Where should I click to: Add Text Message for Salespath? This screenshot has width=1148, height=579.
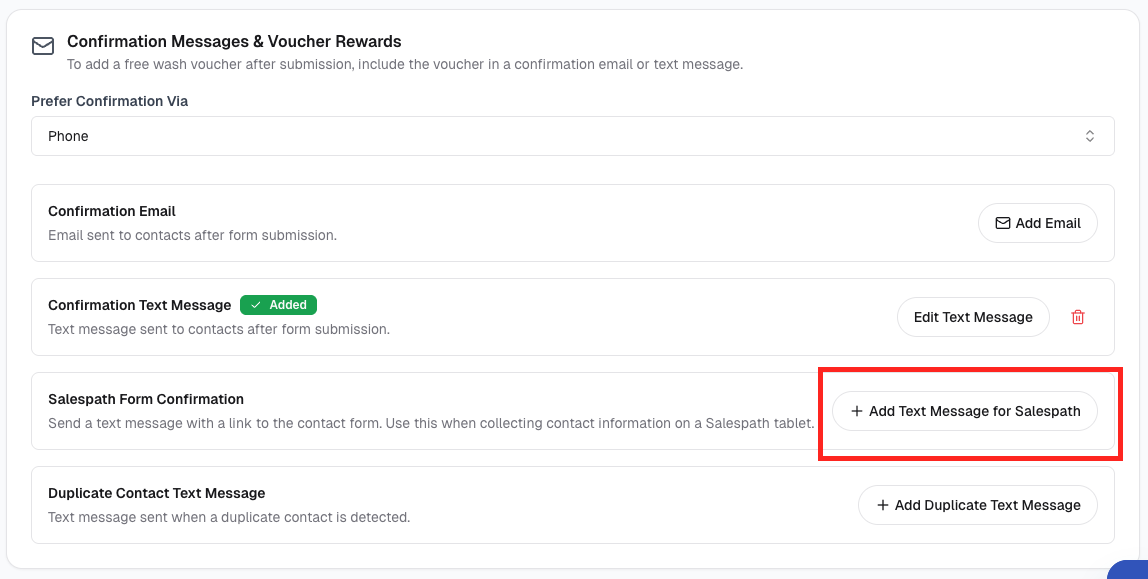click(964, 411)
